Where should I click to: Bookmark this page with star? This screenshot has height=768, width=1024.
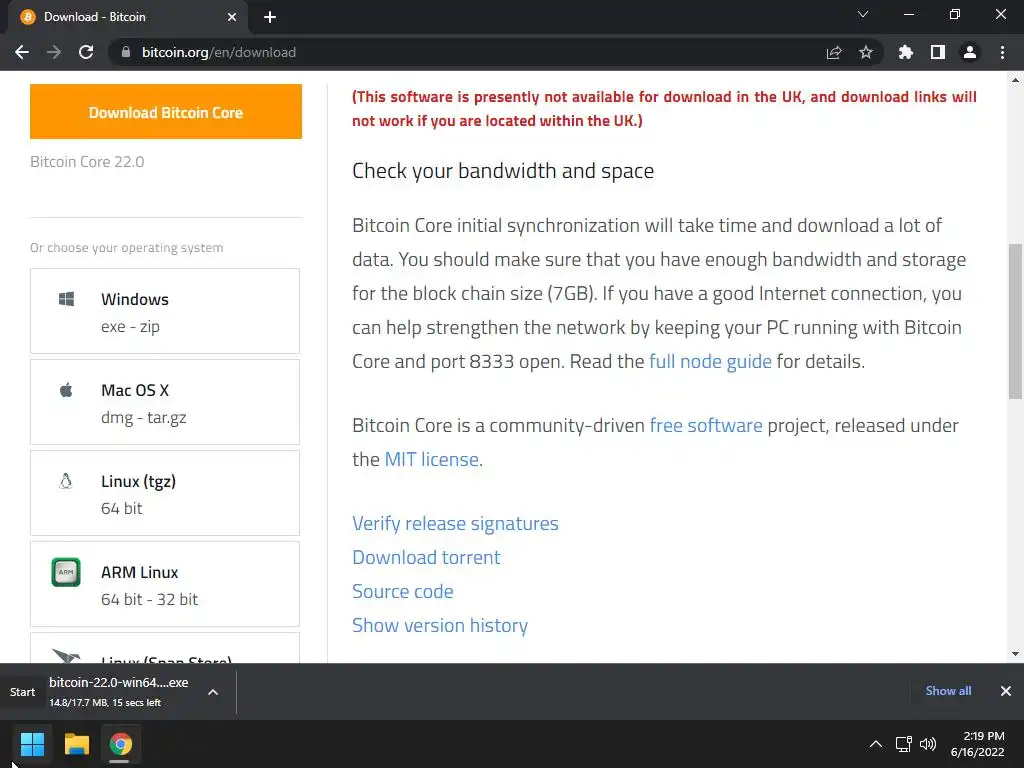point(866,52)
